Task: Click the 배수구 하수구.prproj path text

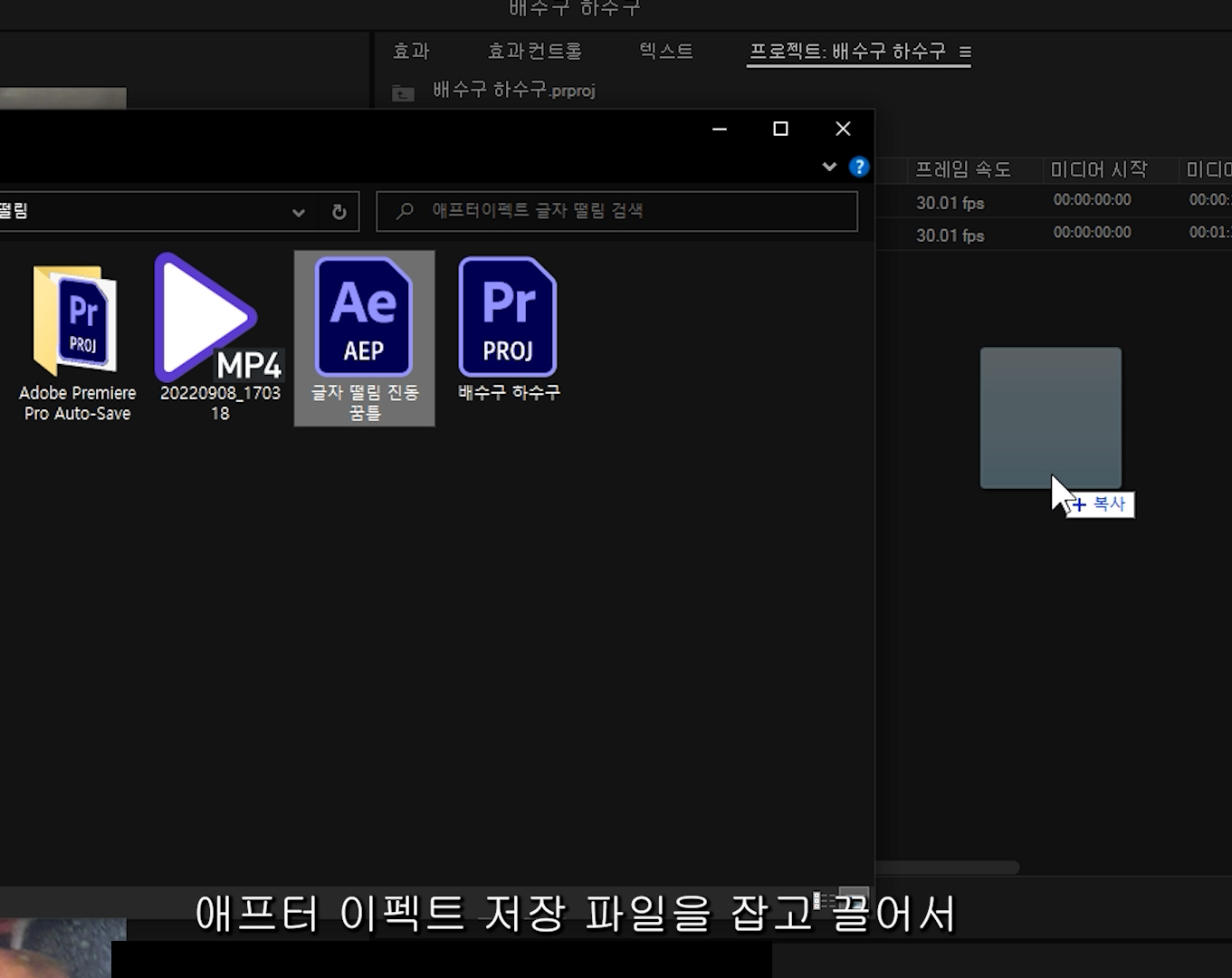Action: [x=514, y=91]
